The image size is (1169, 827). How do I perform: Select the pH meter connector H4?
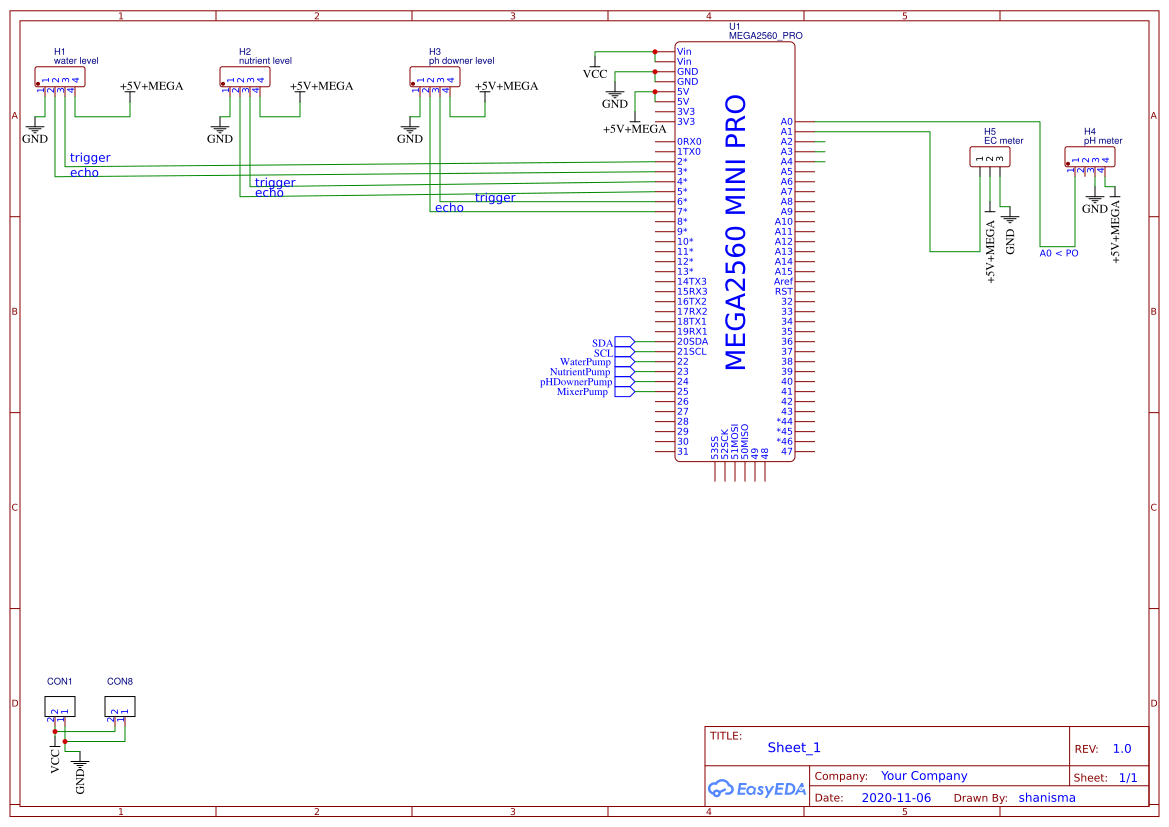click(1092, 156)
